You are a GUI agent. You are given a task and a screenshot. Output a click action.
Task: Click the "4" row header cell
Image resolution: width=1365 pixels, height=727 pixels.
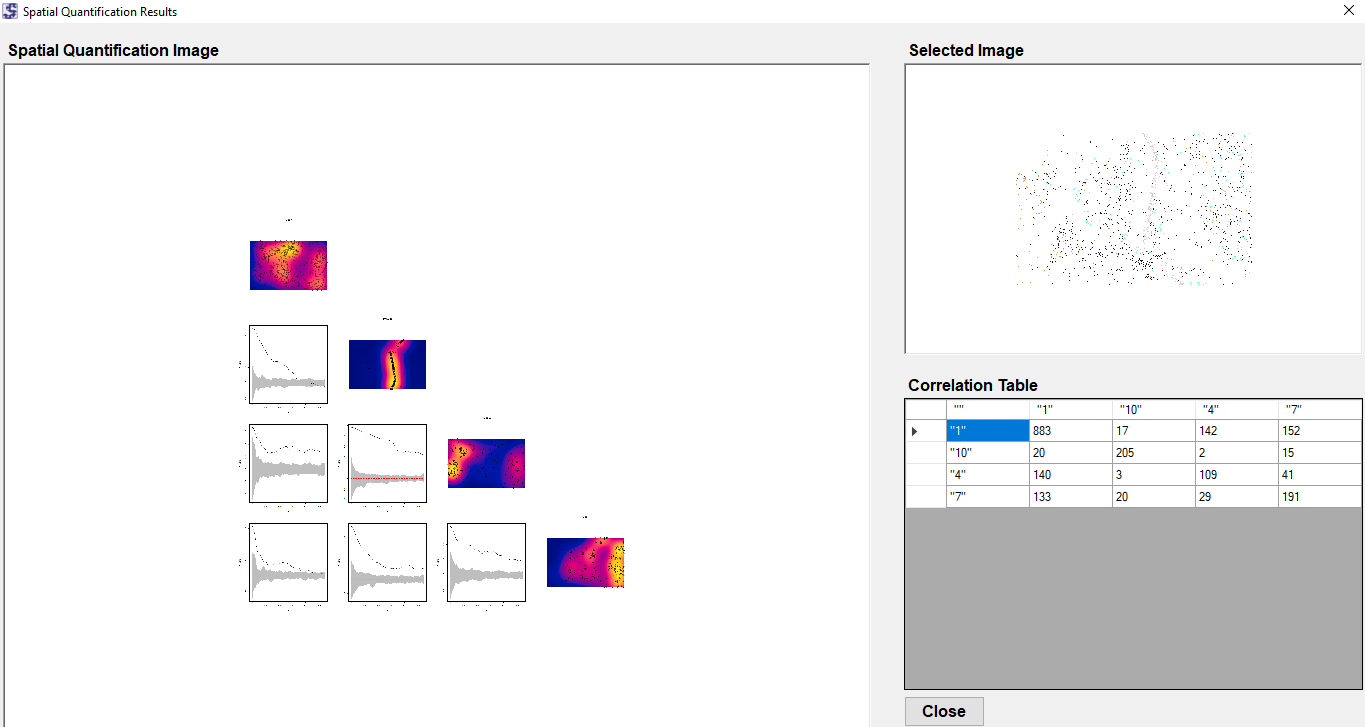[x=987, y=475]
